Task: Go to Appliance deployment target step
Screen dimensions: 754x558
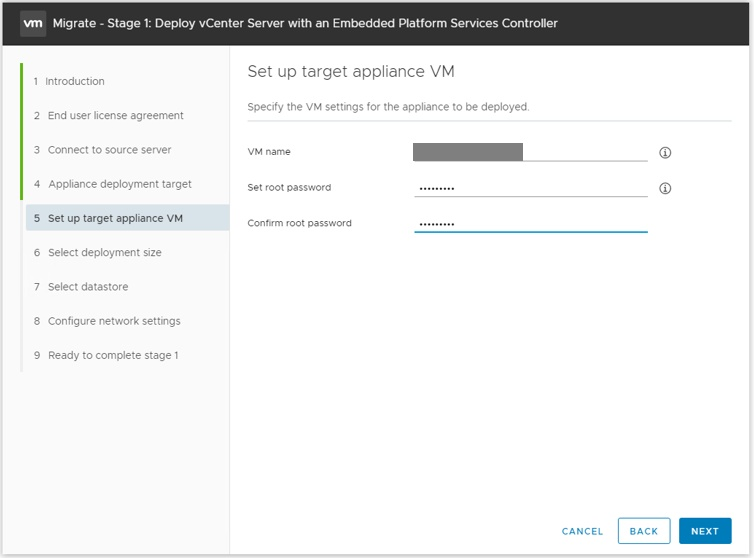Action: [x=113, y=184]
